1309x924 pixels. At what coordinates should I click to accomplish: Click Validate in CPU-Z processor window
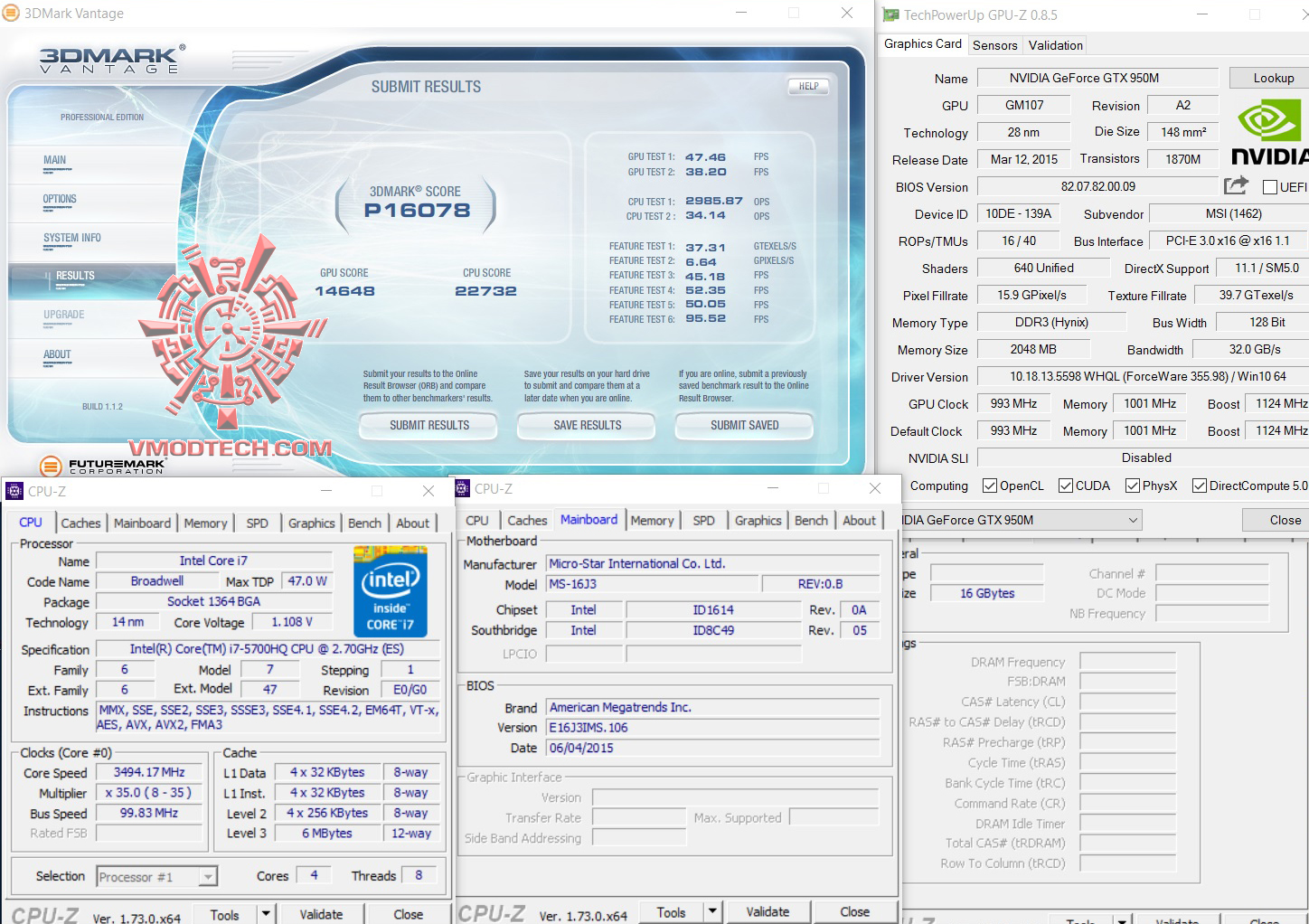321,914
